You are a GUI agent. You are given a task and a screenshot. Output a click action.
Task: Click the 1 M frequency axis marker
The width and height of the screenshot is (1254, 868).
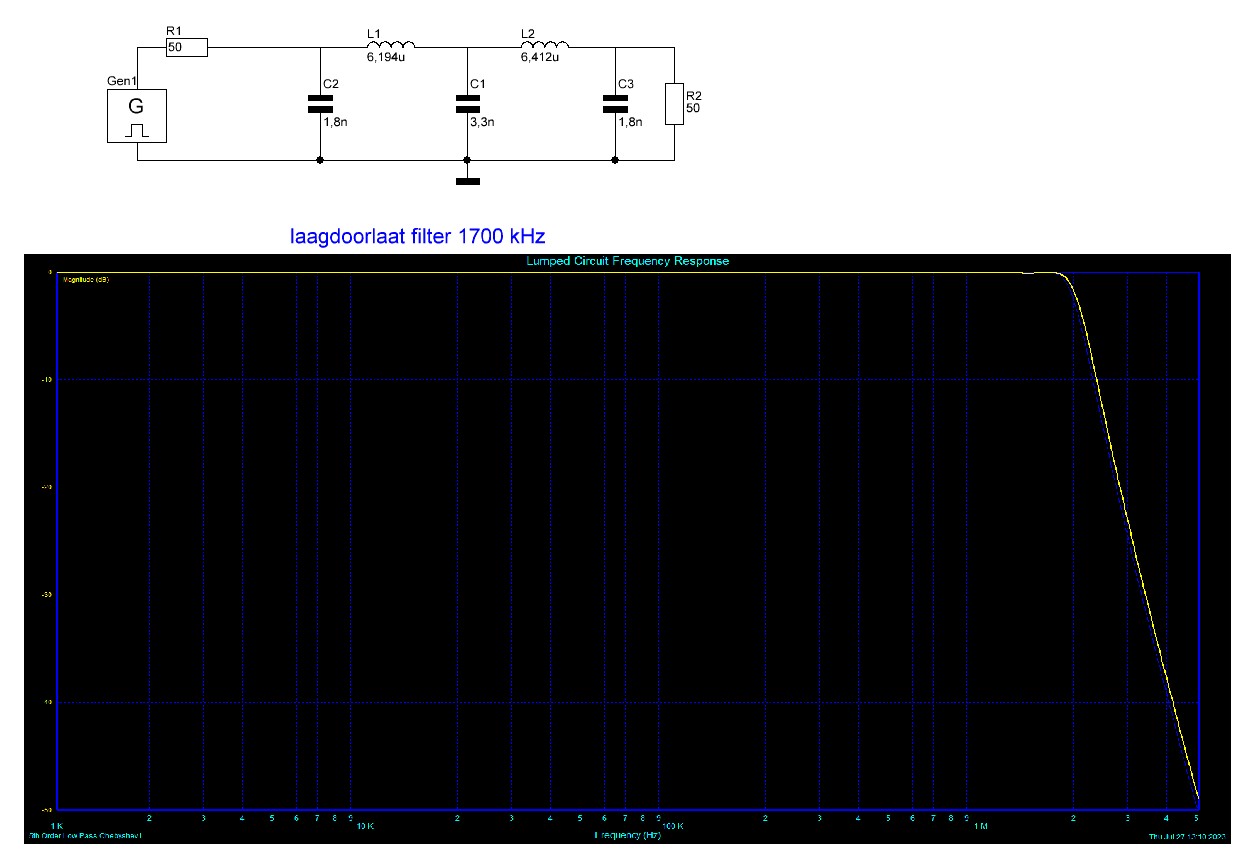pyautogui.click(x=981, y=827)
